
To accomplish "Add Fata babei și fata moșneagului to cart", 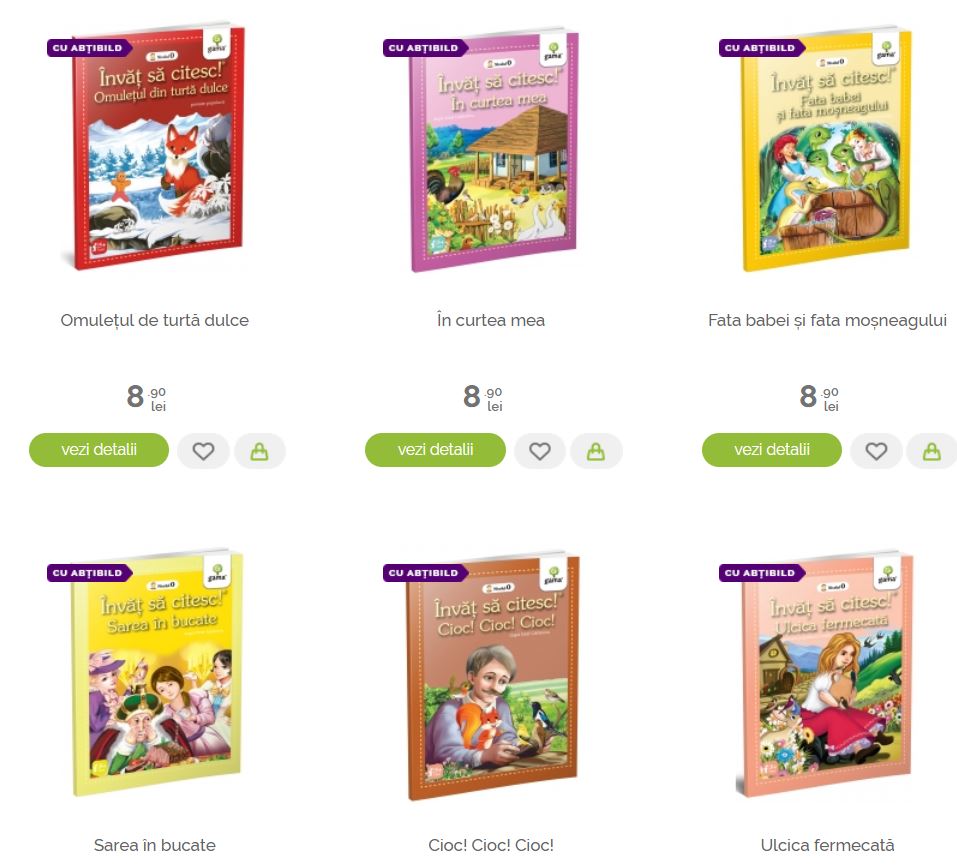I will (931, 451).
